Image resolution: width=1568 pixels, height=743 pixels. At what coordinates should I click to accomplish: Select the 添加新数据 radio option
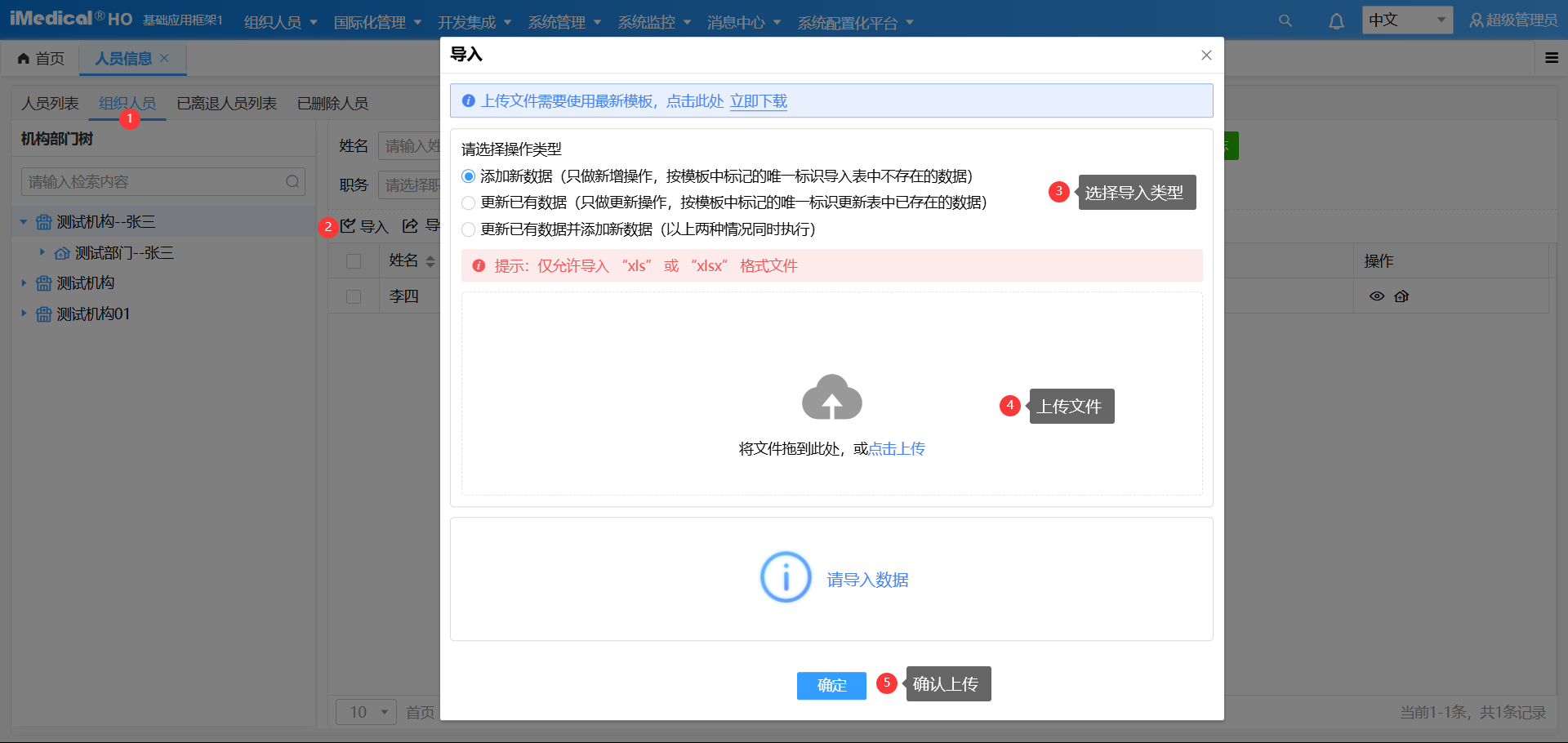pos(468,176)
